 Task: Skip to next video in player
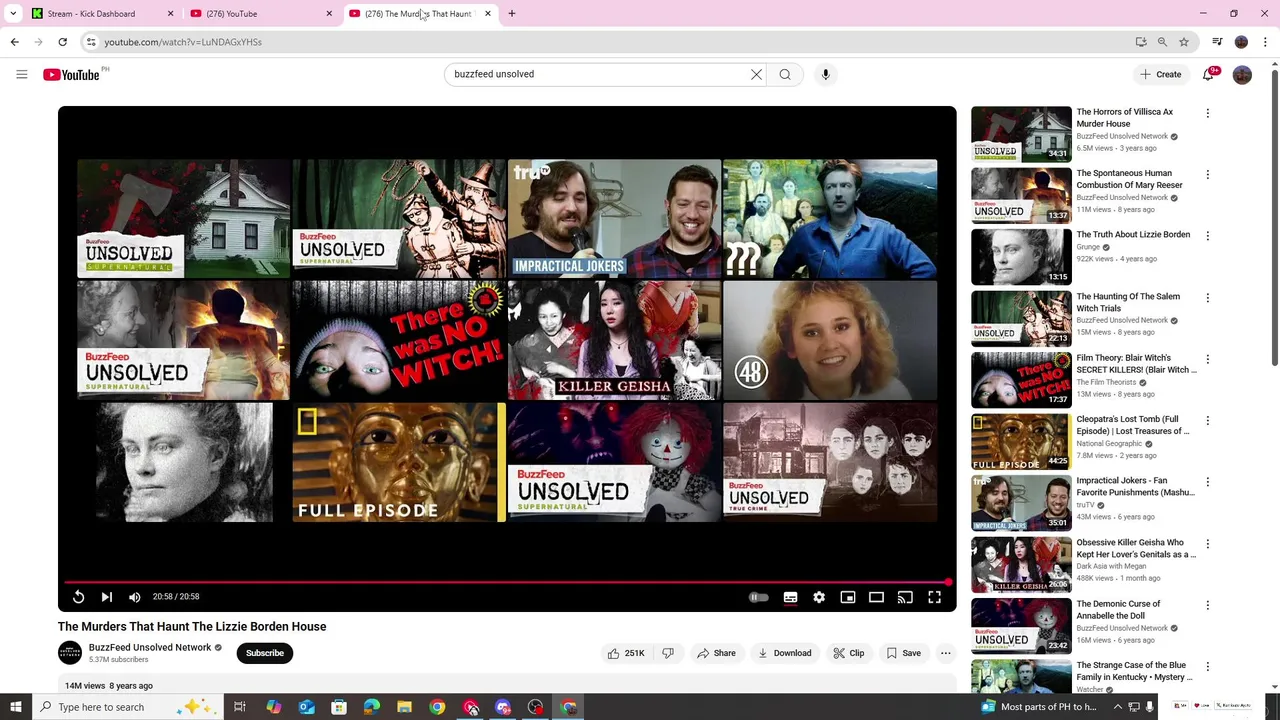pyautogui.click(x=107, y=597)
